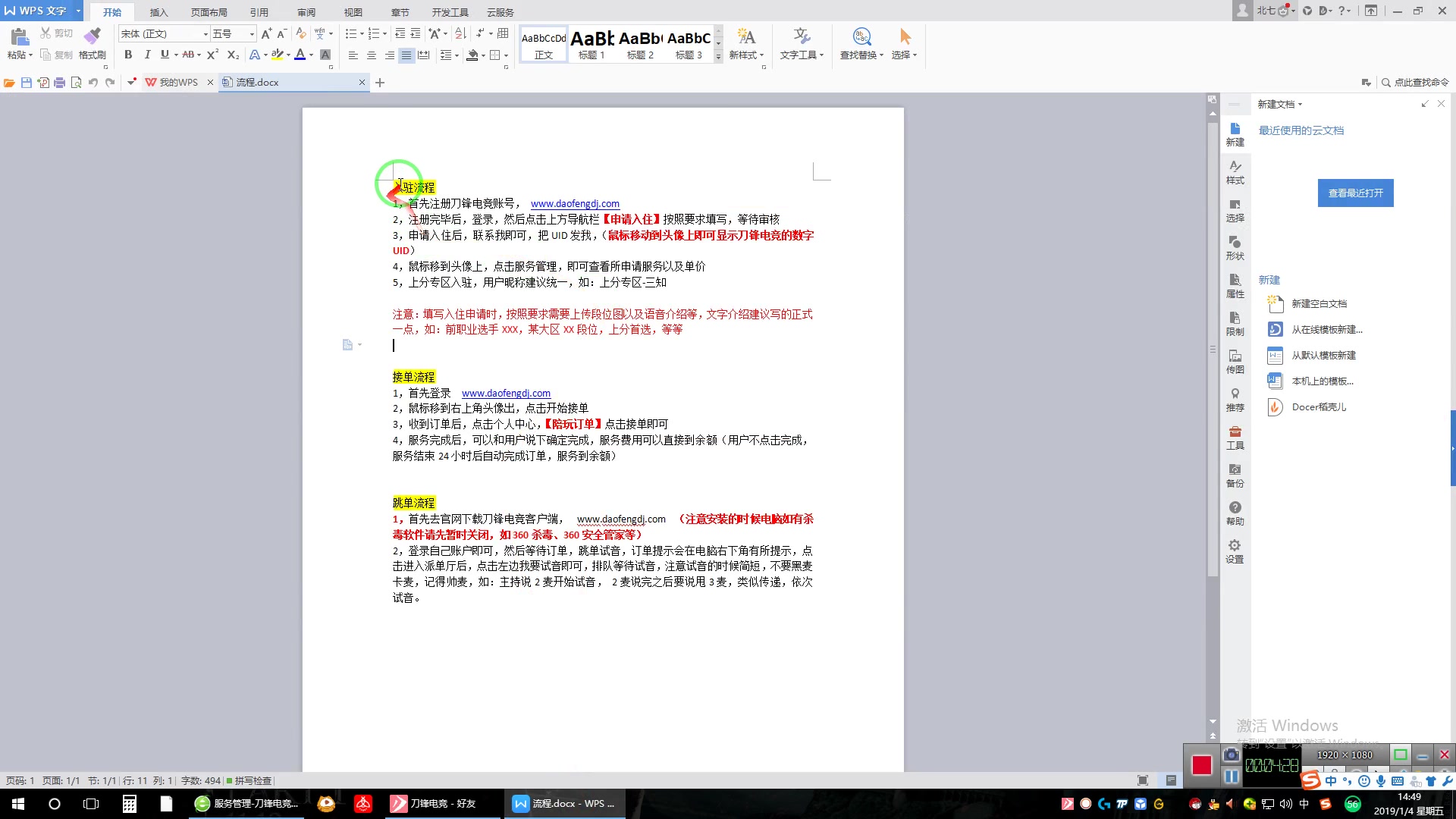Open the 设置 settings side panel
This screenshot has height=819, width=1456.
coord(1235,551)
